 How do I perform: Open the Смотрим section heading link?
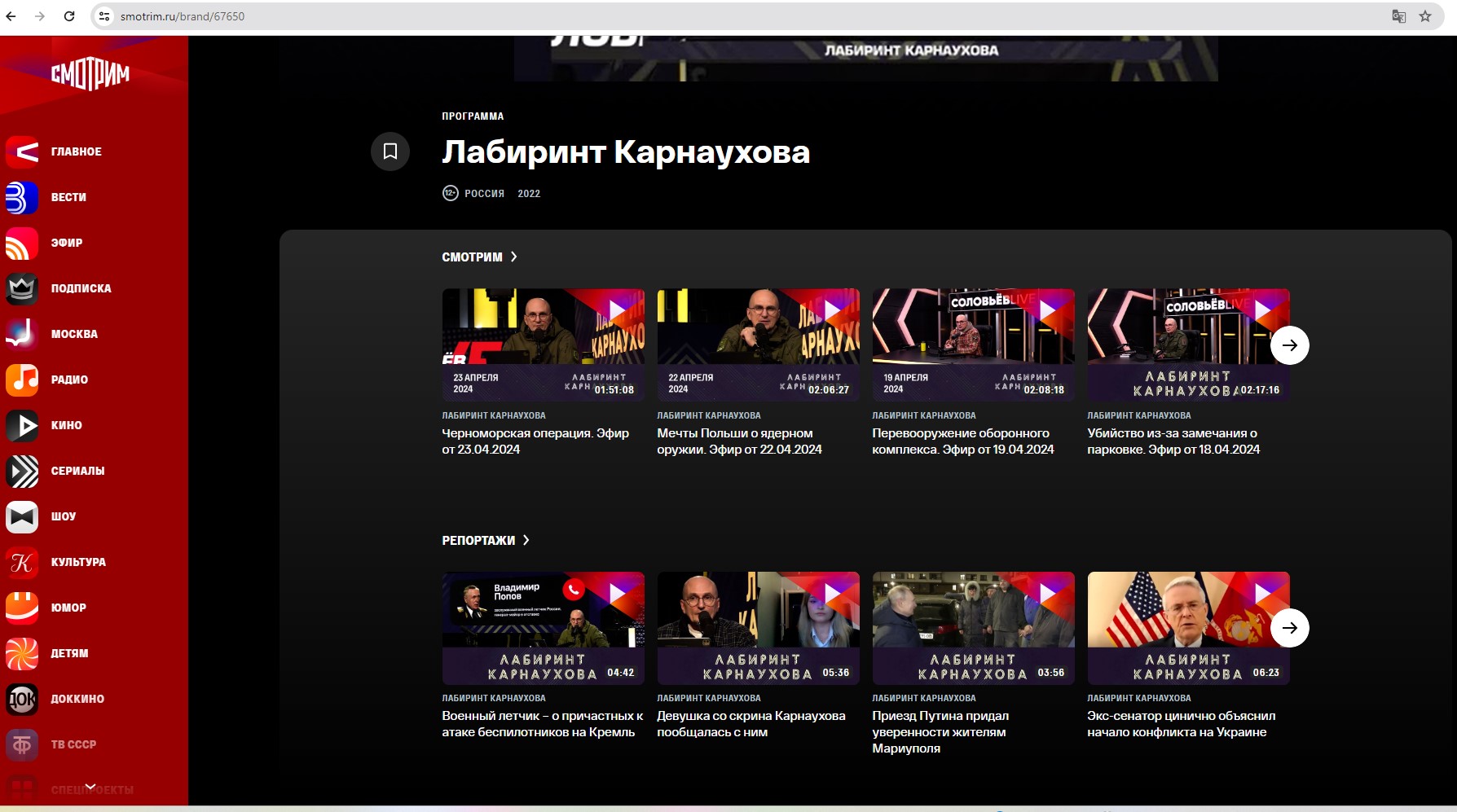pos(480,257)
